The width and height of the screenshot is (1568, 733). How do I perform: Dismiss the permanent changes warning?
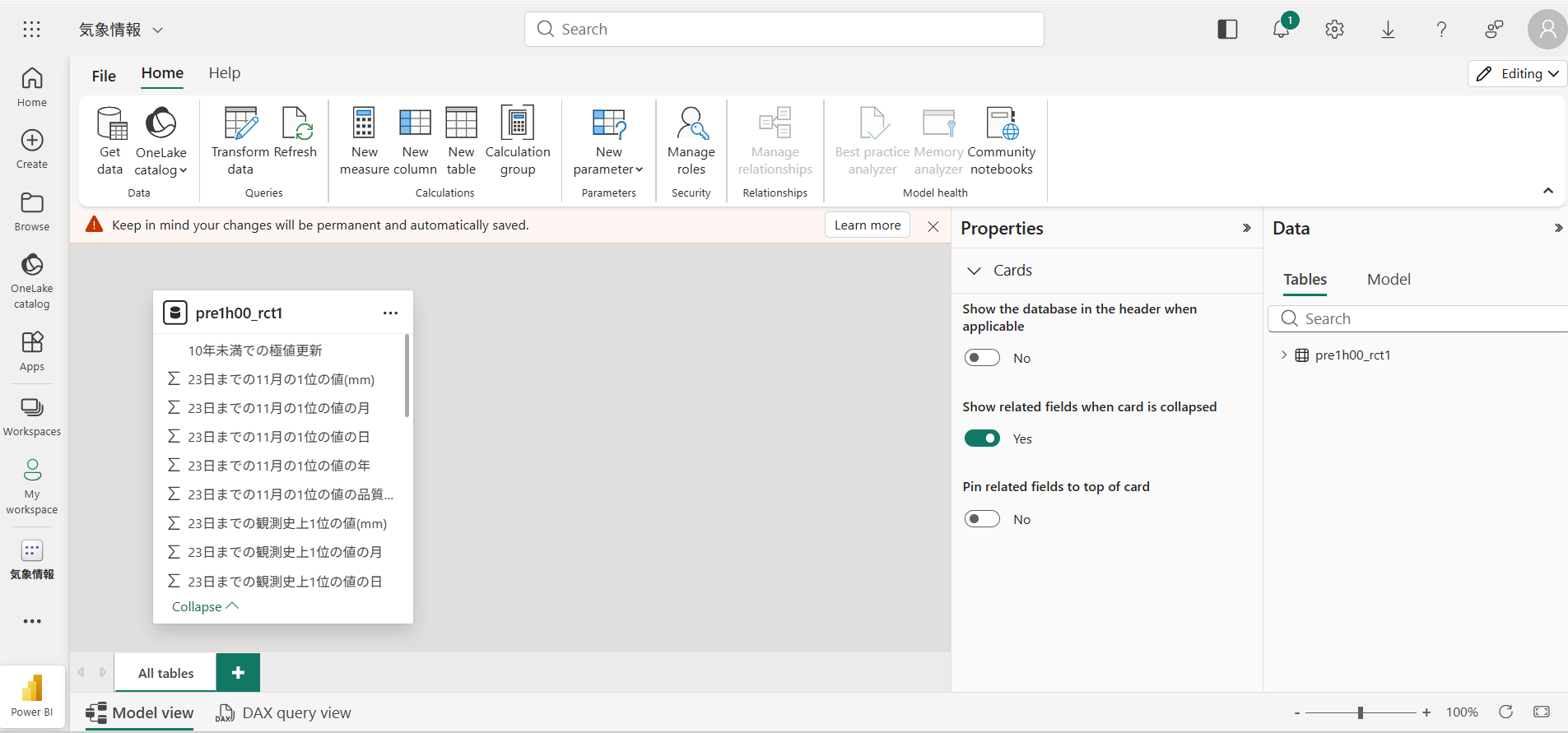tap(933, 226)
